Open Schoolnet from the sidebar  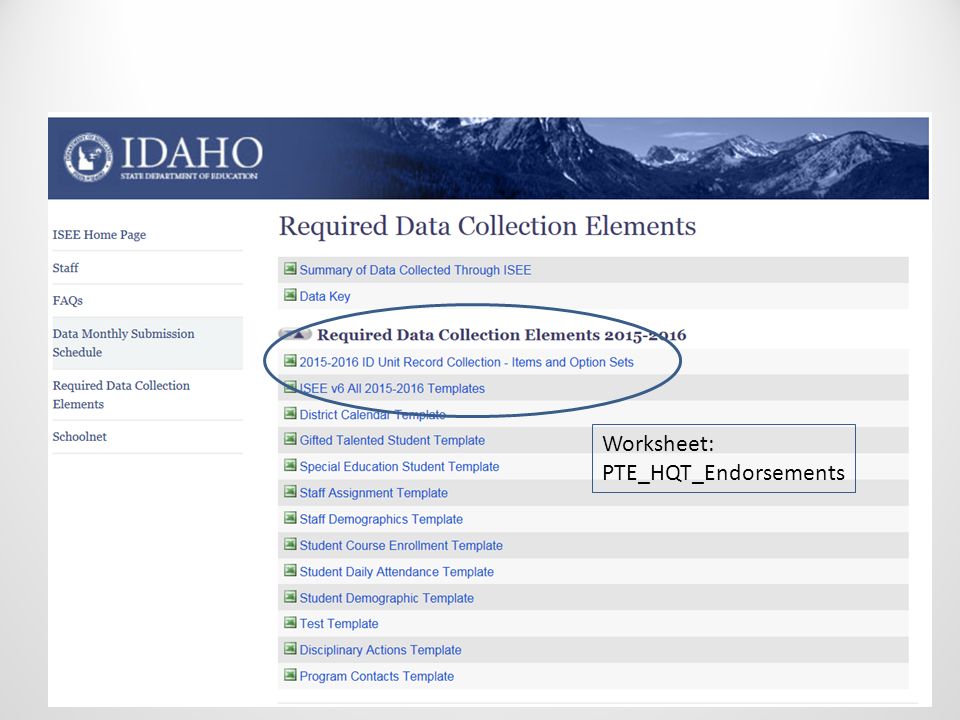[x=80, y=437]
